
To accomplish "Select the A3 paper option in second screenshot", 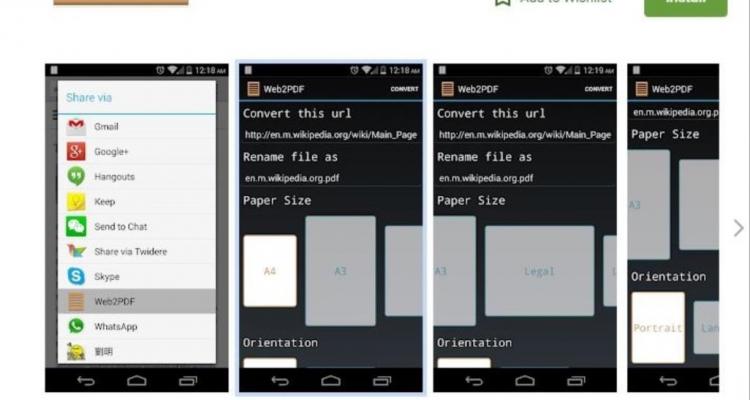I will click(x=340, y=271).
